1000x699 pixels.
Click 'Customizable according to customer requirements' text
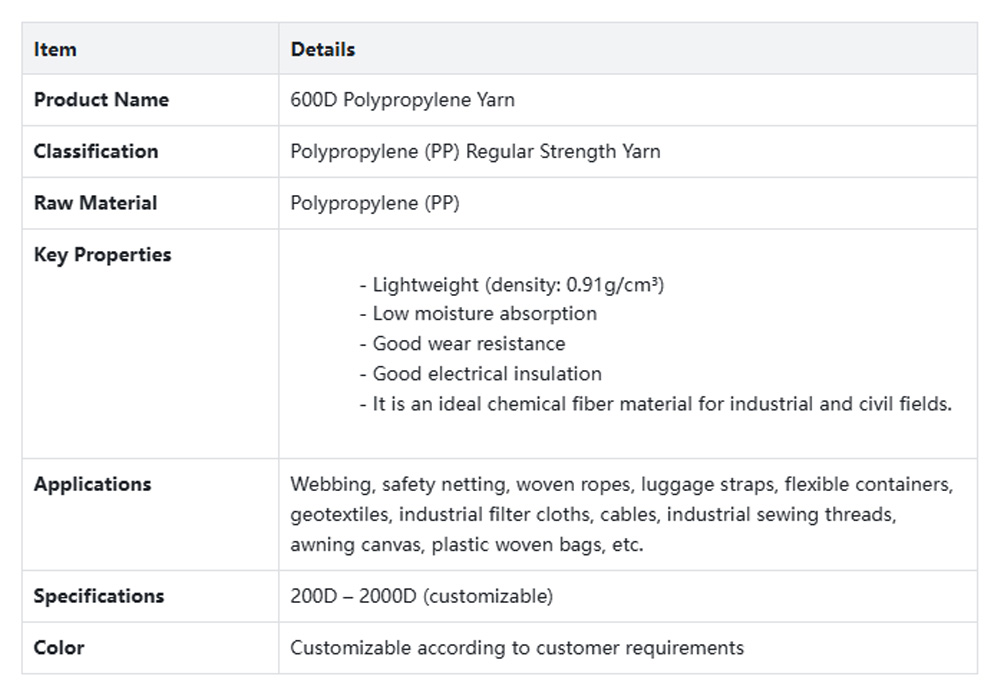click(517, 647)
